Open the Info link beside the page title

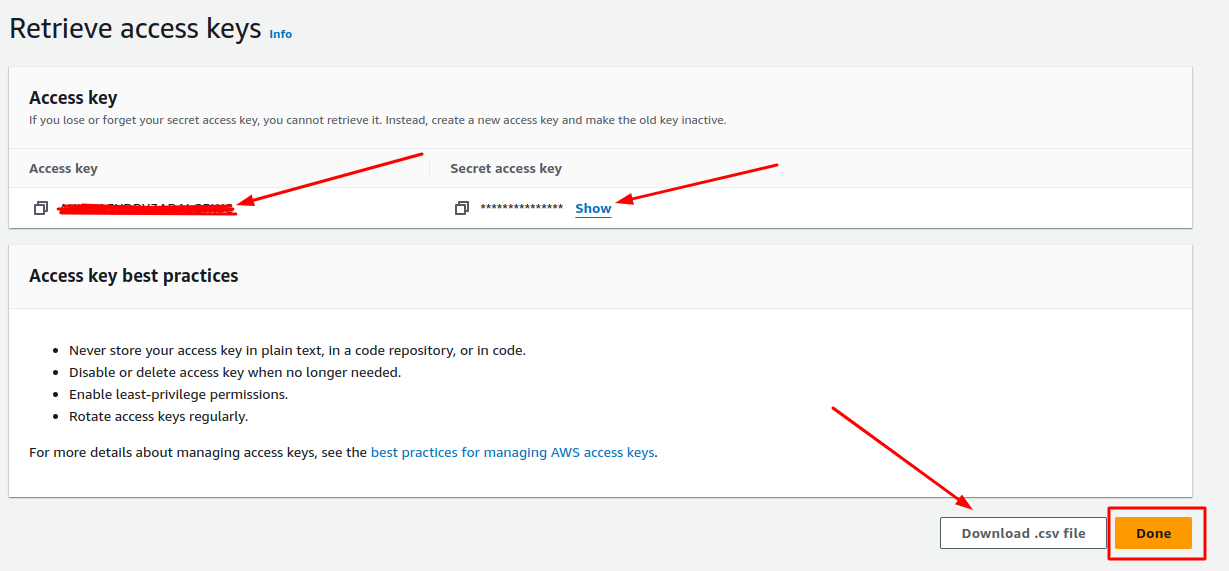pos(281,34)
